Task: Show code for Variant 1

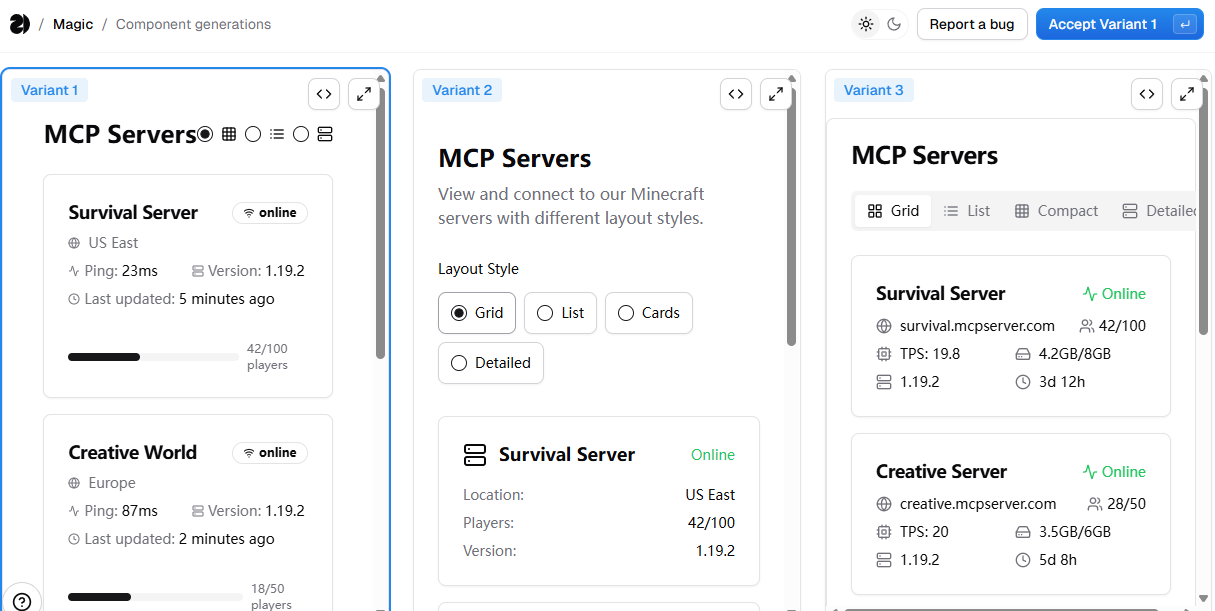Action: [x=324, y=94]
